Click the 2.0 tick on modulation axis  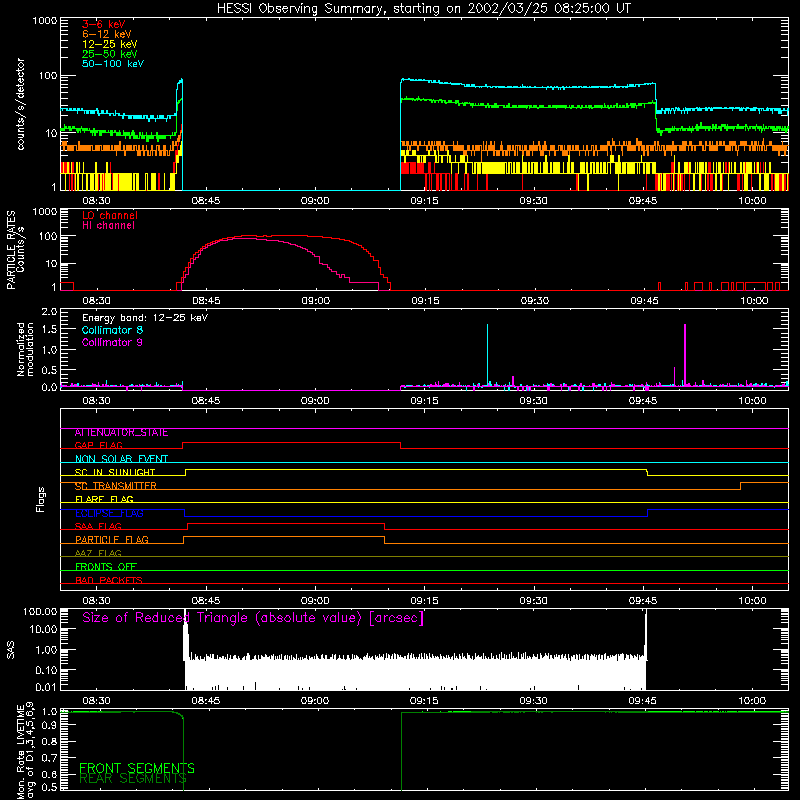coord(49,312)
